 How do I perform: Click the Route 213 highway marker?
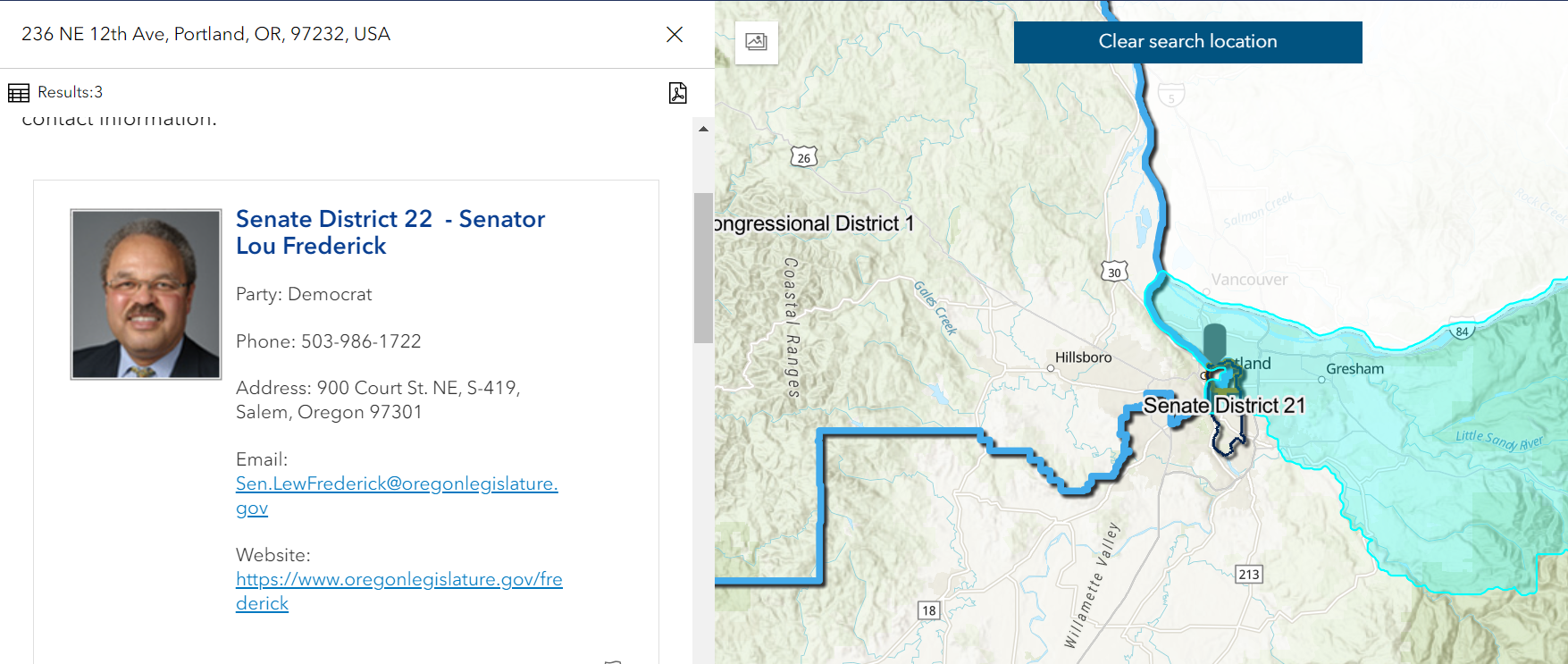click(1249, 574)
